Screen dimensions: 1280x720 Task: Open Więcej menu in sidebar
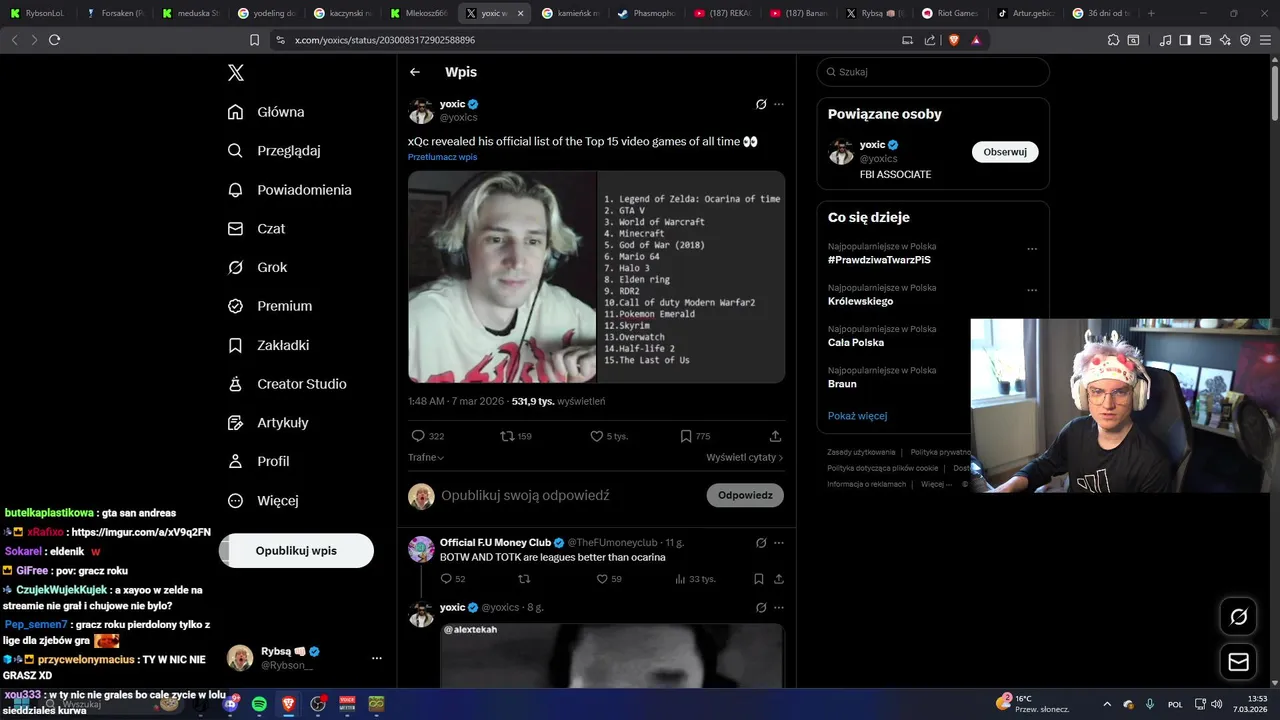coord(263,501)
